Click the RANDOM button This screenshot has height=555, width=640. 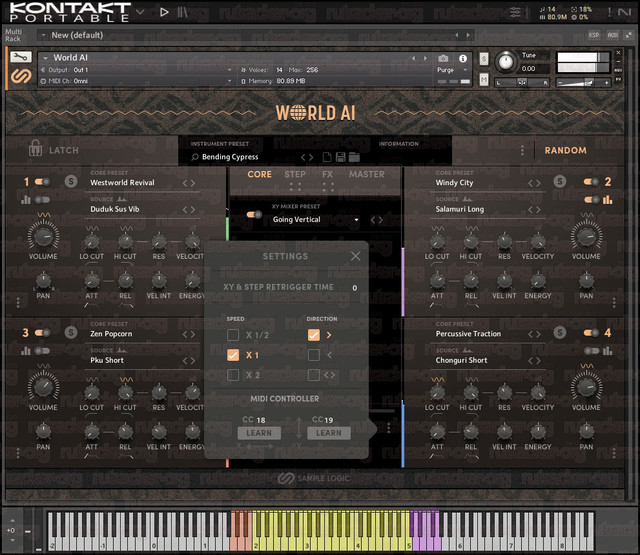[x=565, y=150]
